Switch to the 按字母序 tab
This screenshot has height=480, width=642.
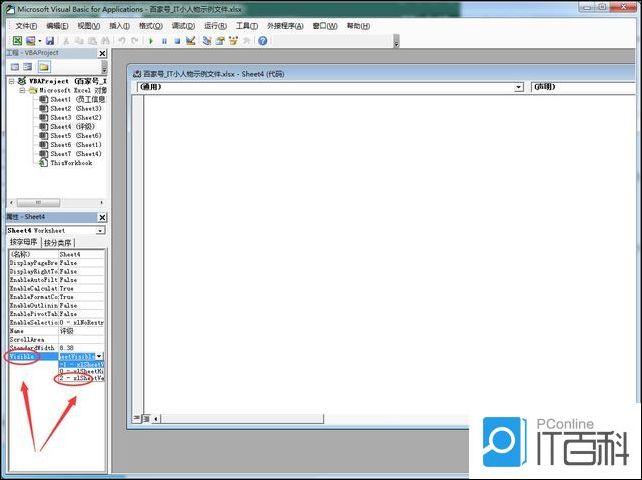point(24,242)
